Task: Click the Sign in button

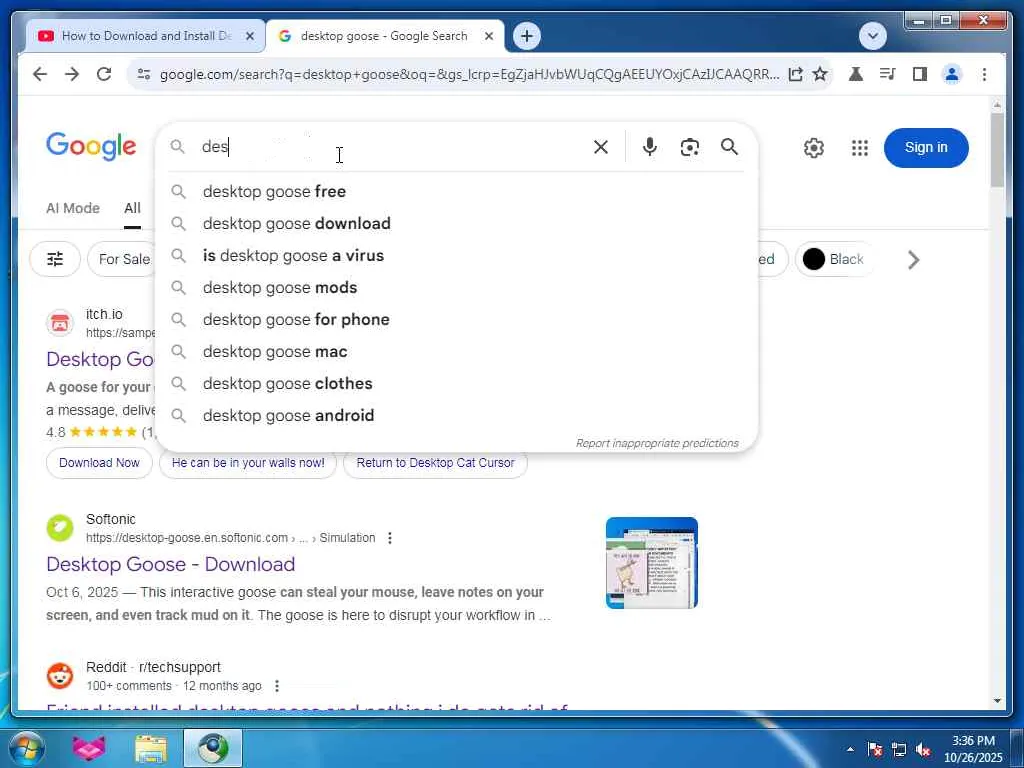Action: [925, 148]
